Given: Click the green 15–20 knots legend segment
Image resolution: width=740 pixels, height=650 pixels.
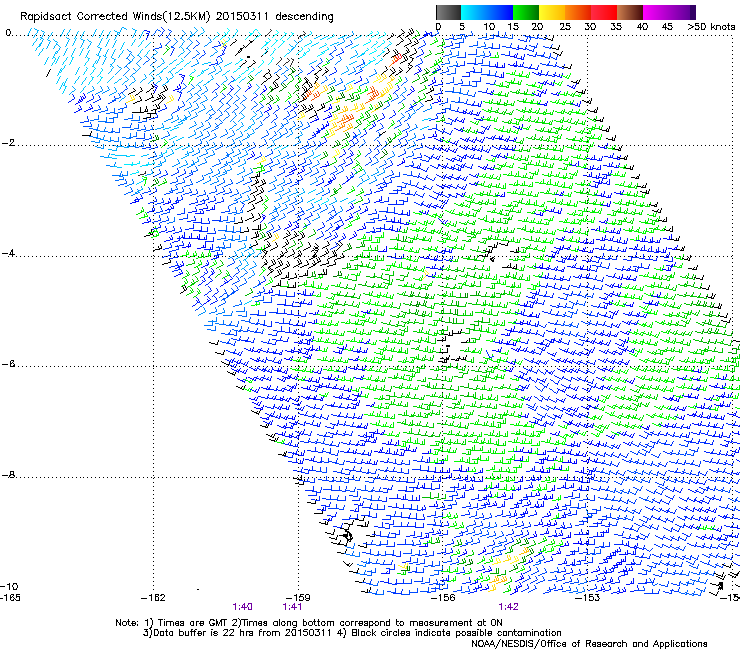Looking at the screenshot, I should pos(526,12).
